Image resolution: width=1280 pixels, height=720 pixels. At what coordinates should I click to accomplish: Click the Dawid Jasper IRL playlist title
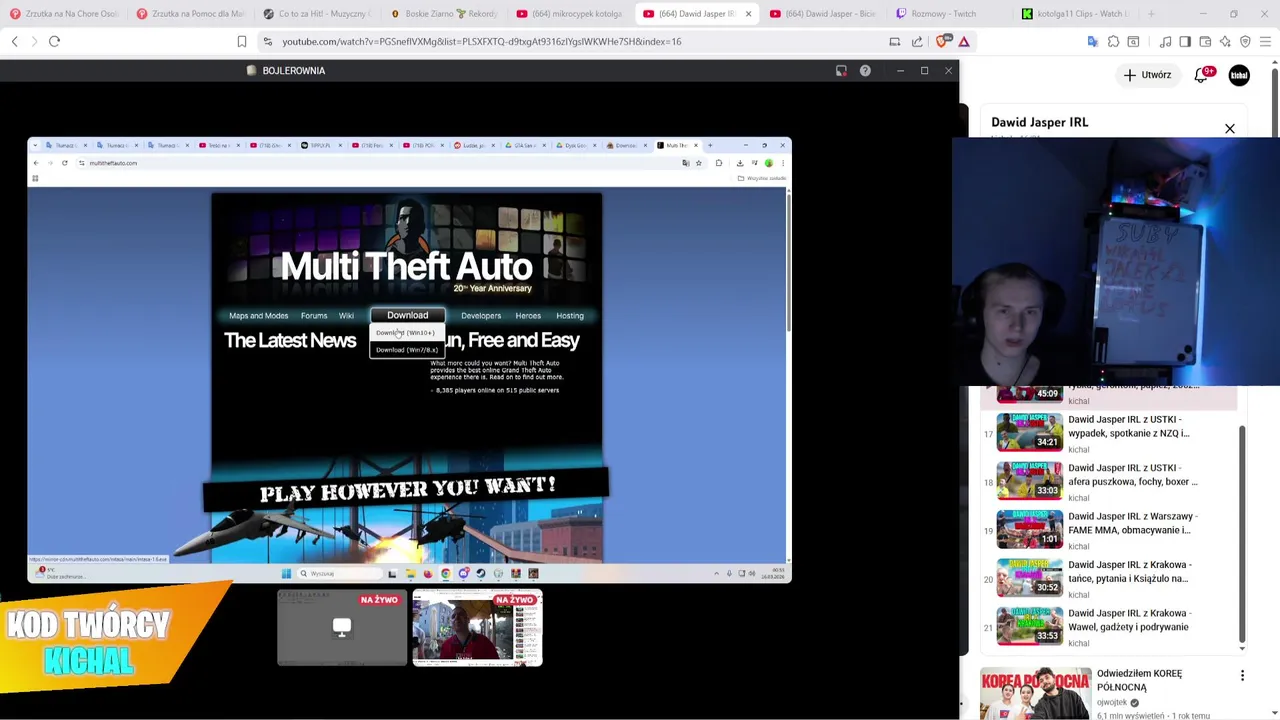(1039, 122)
